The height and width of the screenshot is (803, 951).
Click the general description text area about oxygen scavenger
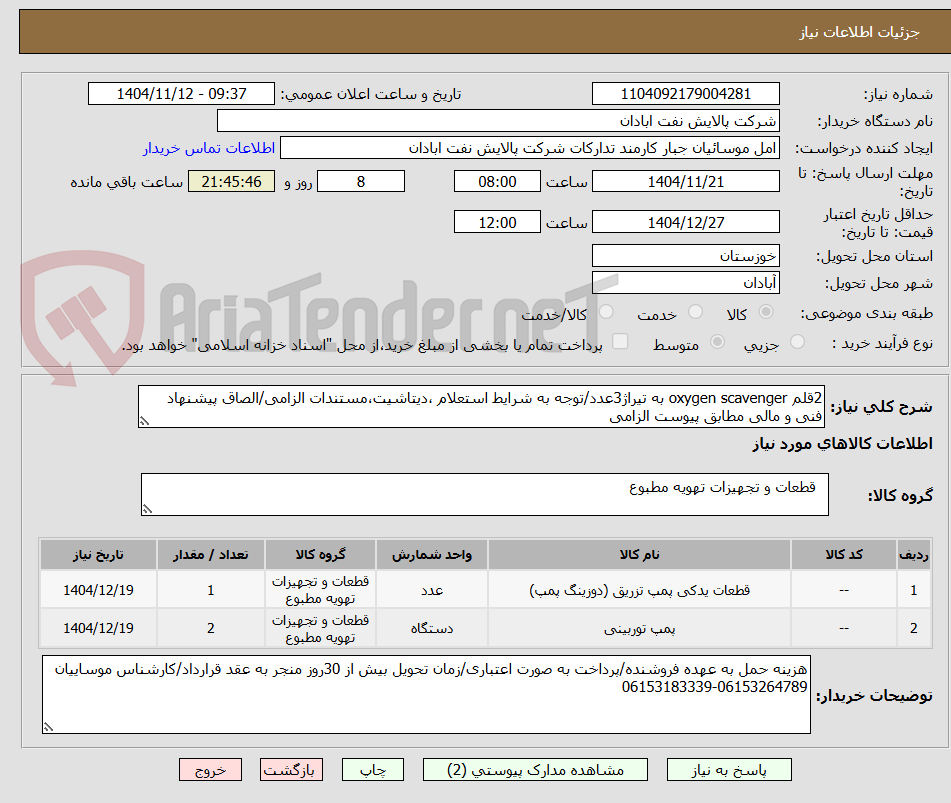(x=481, y=406)
